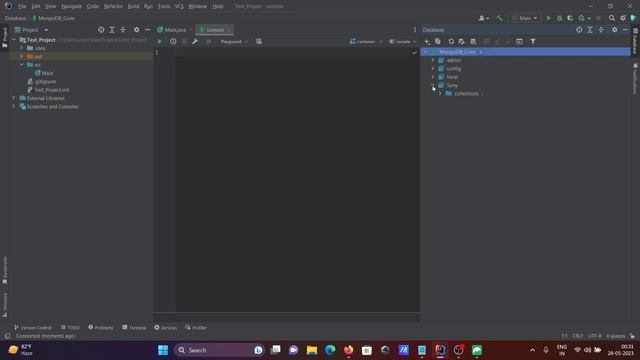Viewport: 640px width, 360px height.
Task: Expand External Libraries node
Action: click(13, 98)
